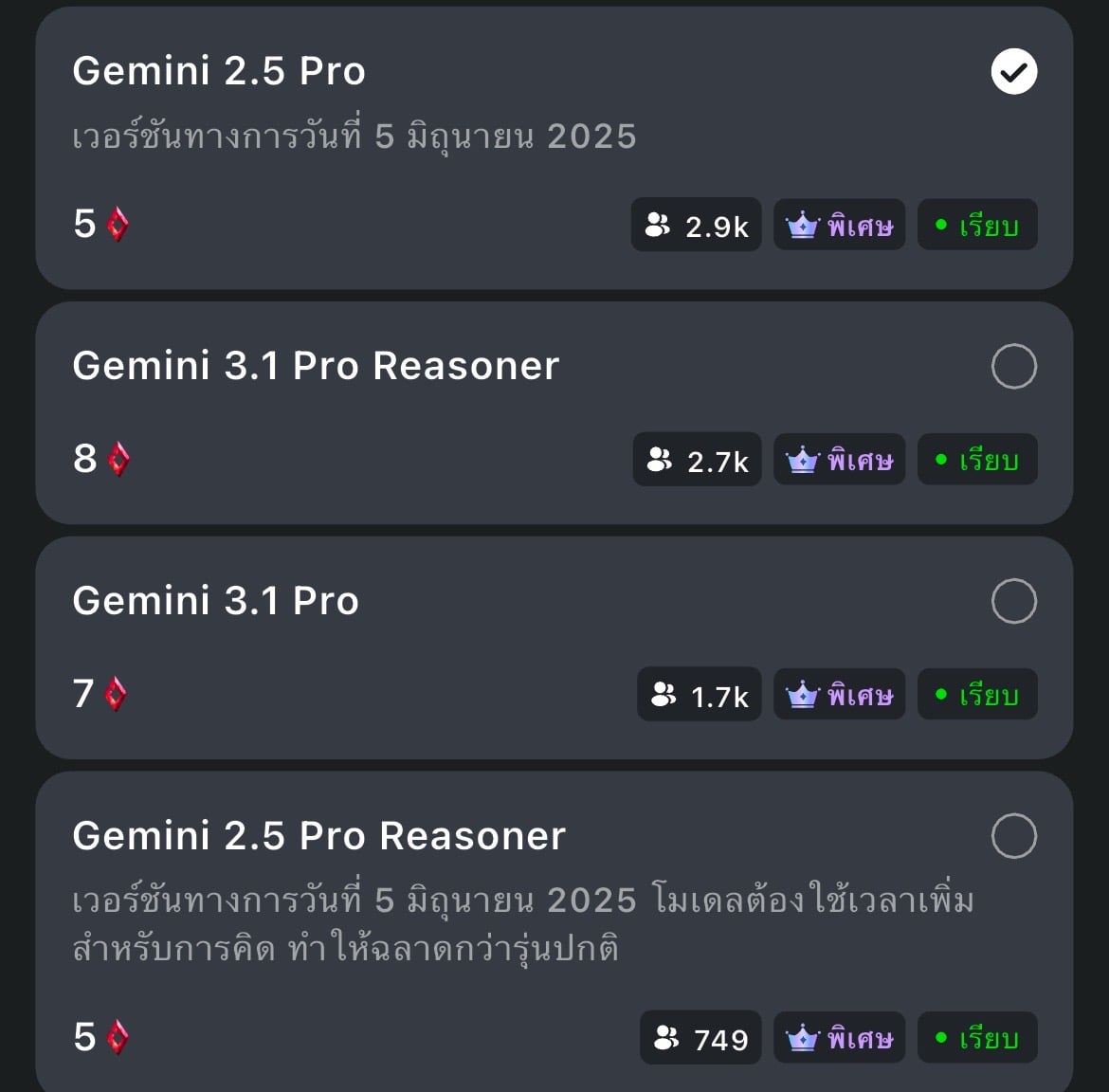Click the users icon beside 749
This screenshot has width=1109, height=1092.
pos(666,1038)
